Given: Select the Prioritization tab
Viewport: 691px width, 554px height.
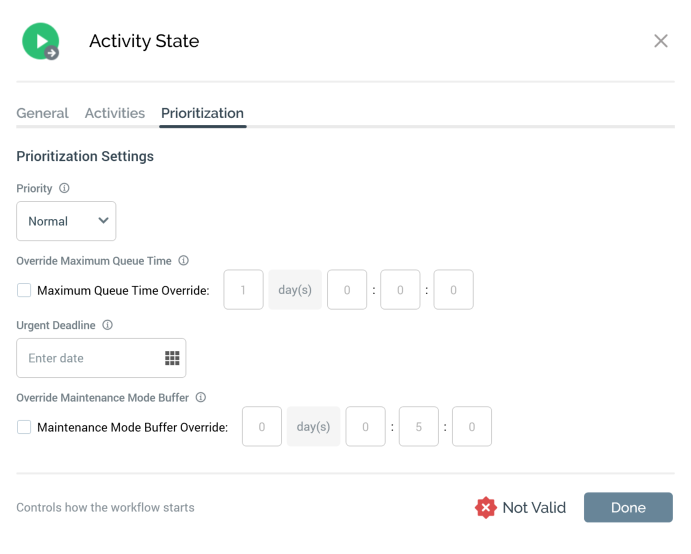Looking at the screenshot, I should pos(203,113).
